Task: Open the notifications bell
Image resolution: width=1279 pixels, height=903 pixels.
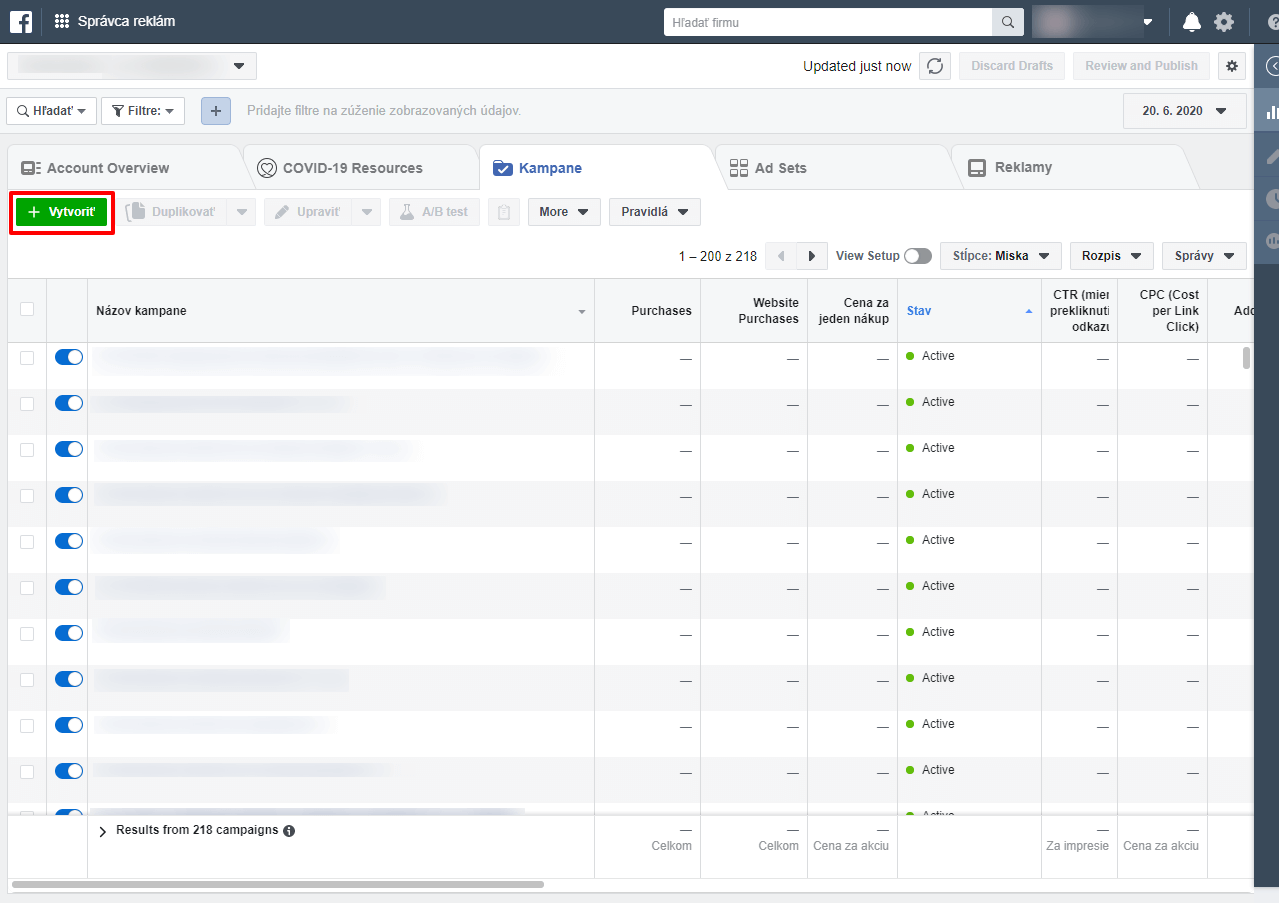Action: [x=1191, y=22]
